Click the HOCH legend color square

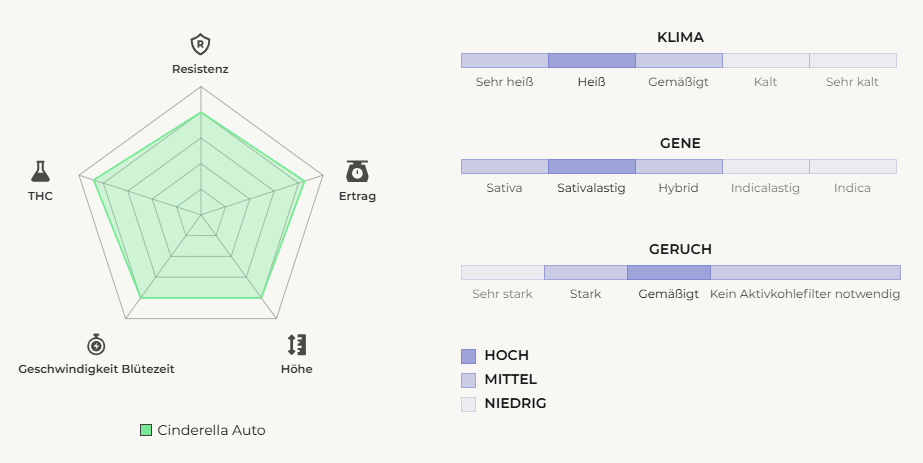tap(469, 356)
